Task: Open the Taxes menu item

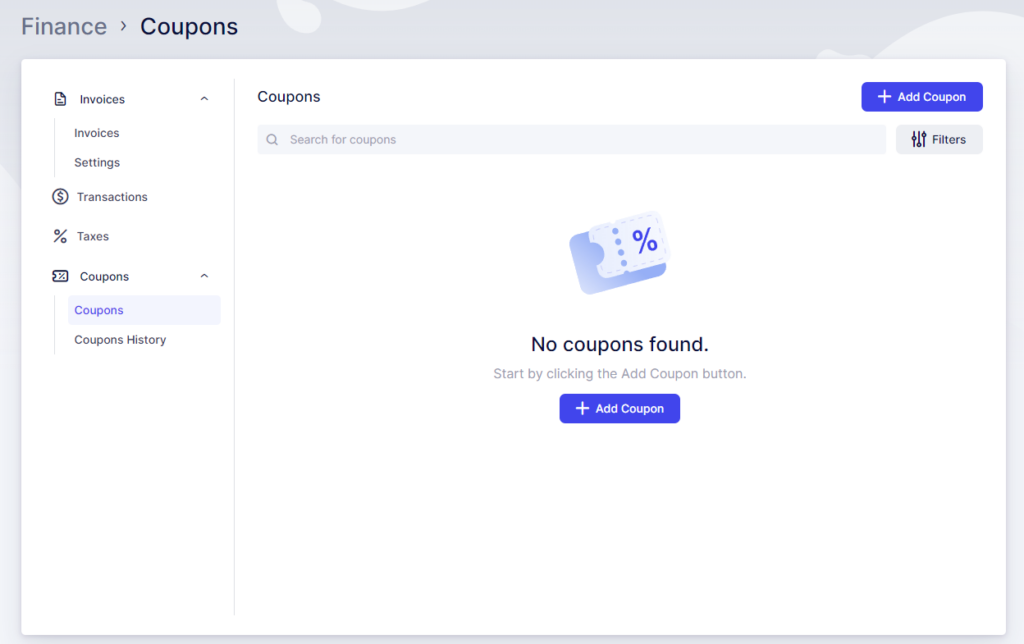Action: [93, 237]
